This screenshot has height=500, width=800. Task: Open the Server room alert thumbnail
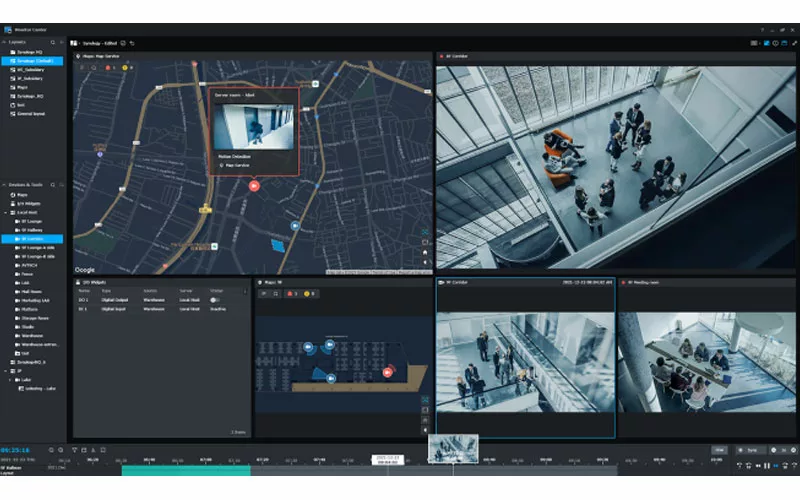pos(254,127)
